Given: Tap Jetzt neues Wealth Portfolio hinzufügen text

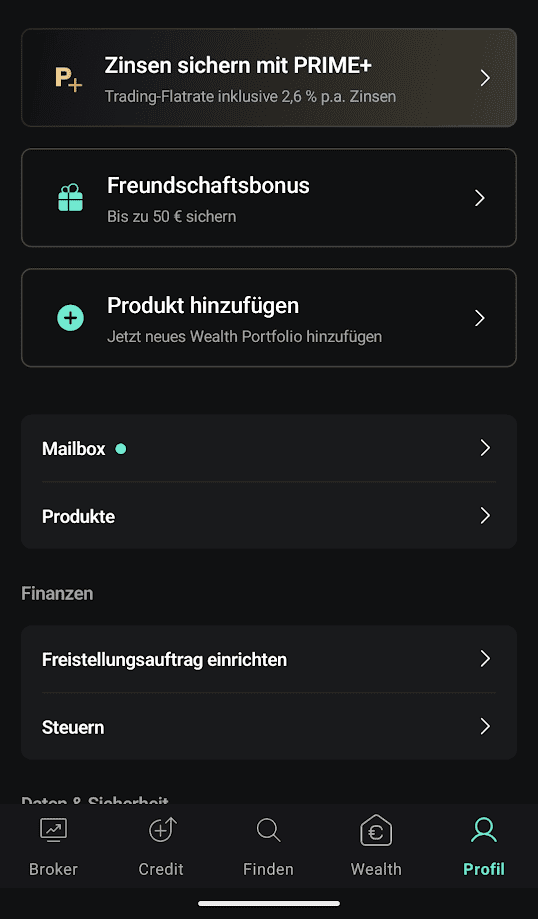Looking at the screenshot, I should point(244,337).
